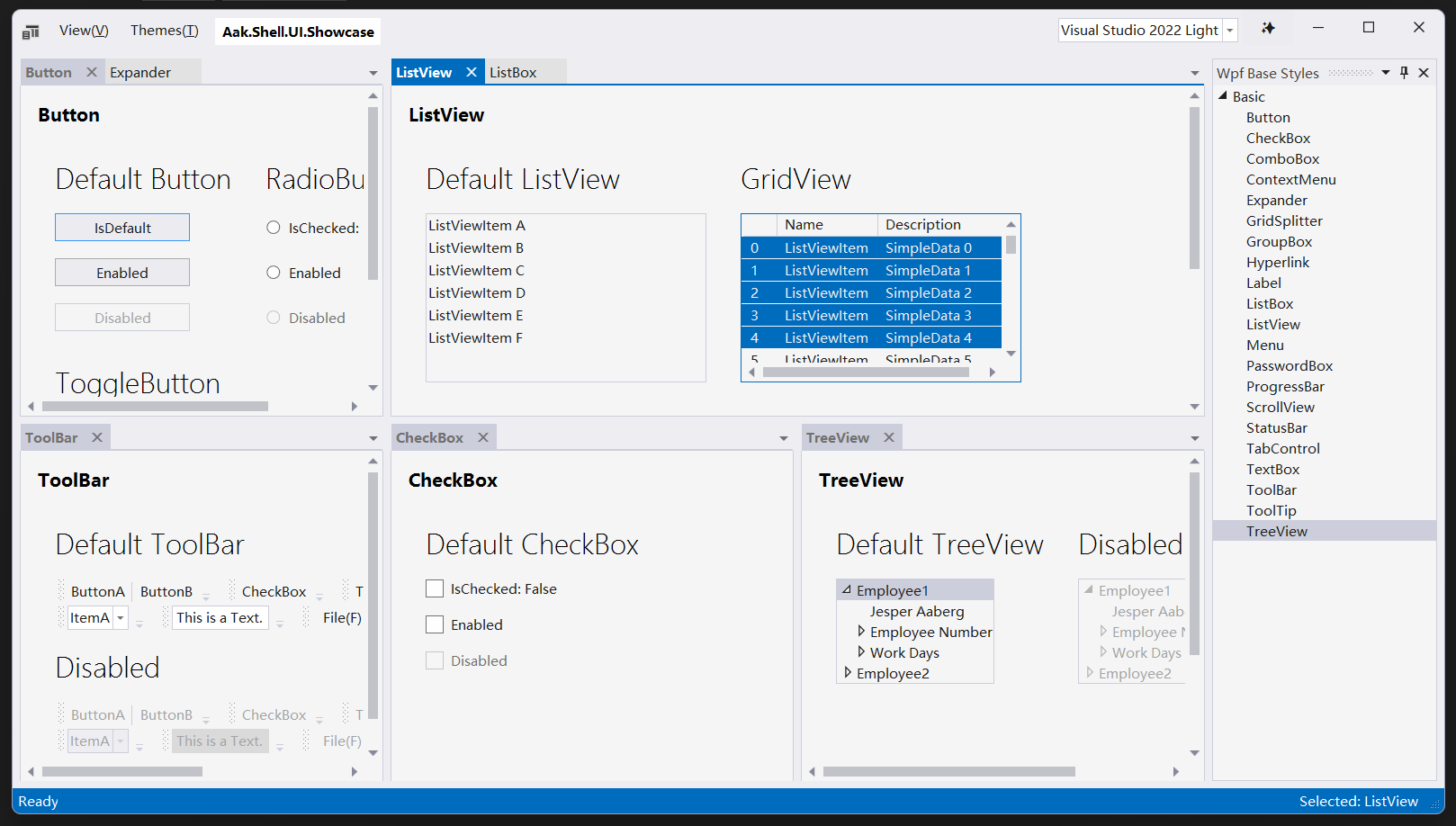Open the View(V) menu
The width and height of the screenshot is (1456, 826).
[83, 30]
